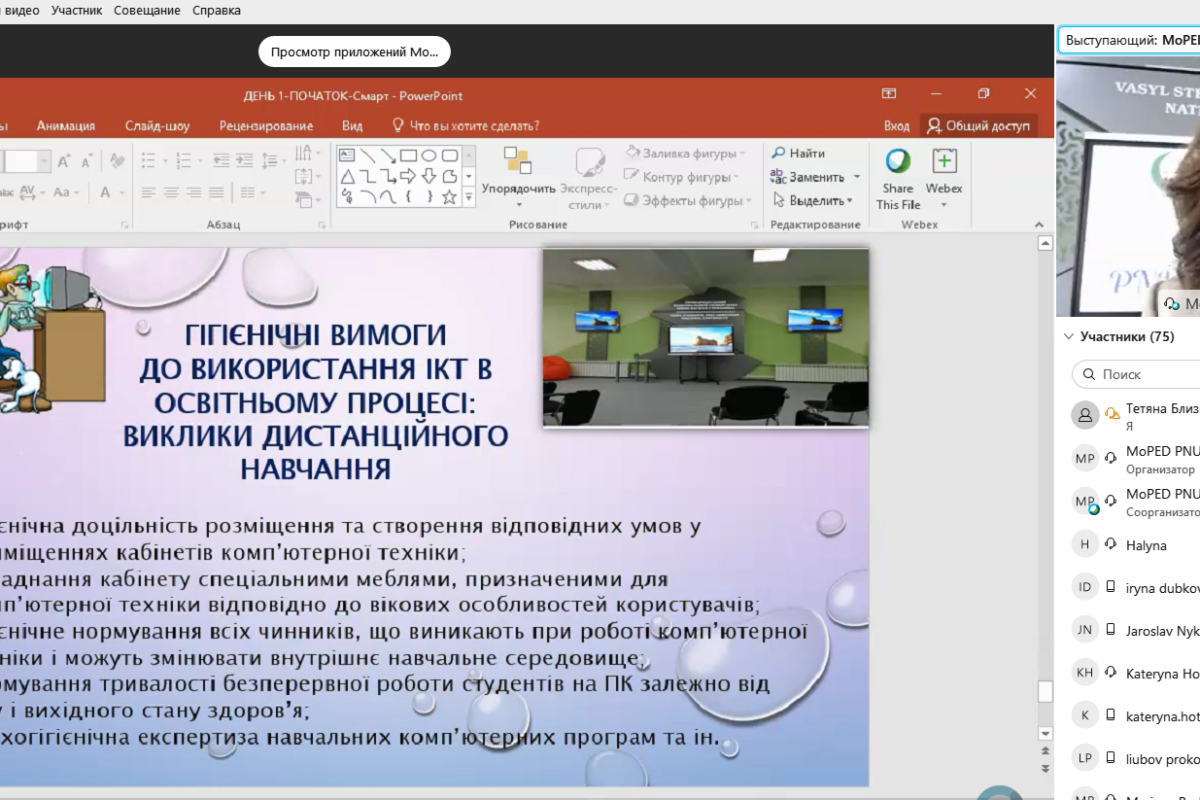Pick the right arrow shape

tap(408, 176)
